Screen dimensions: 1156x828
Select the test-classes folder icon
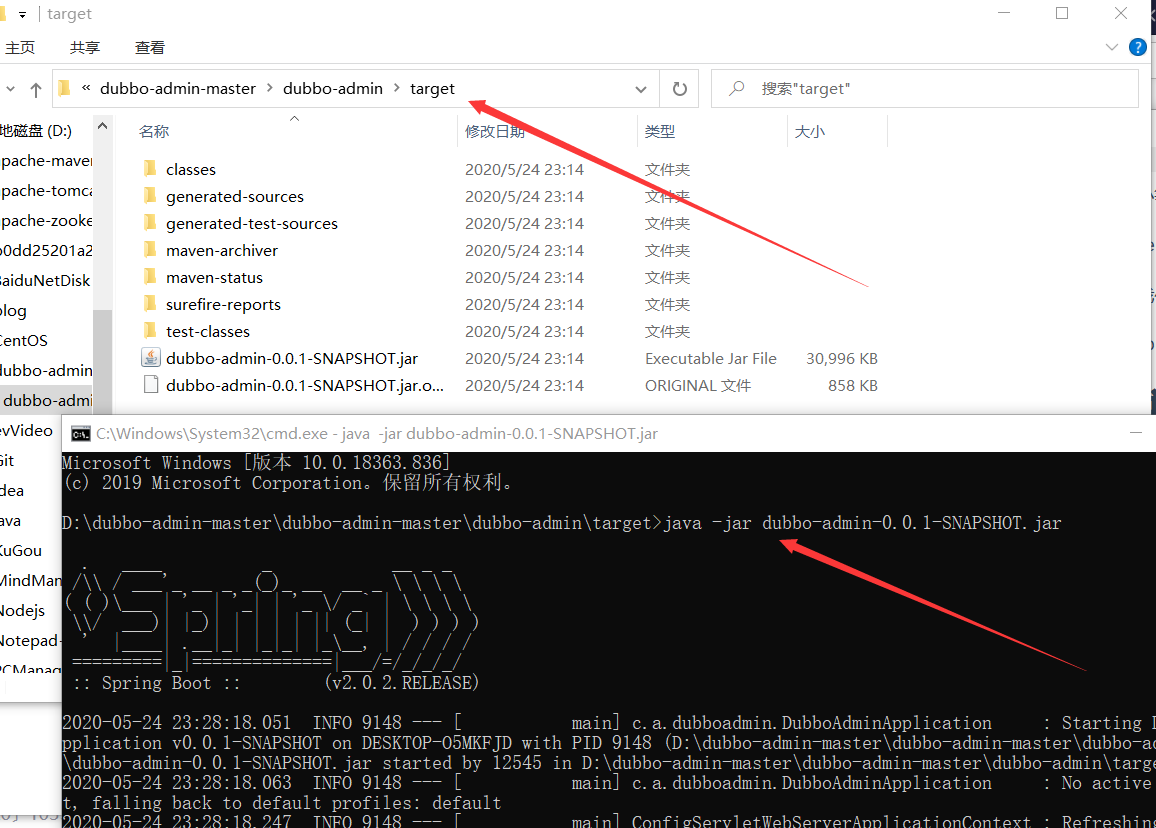[150, 331]
